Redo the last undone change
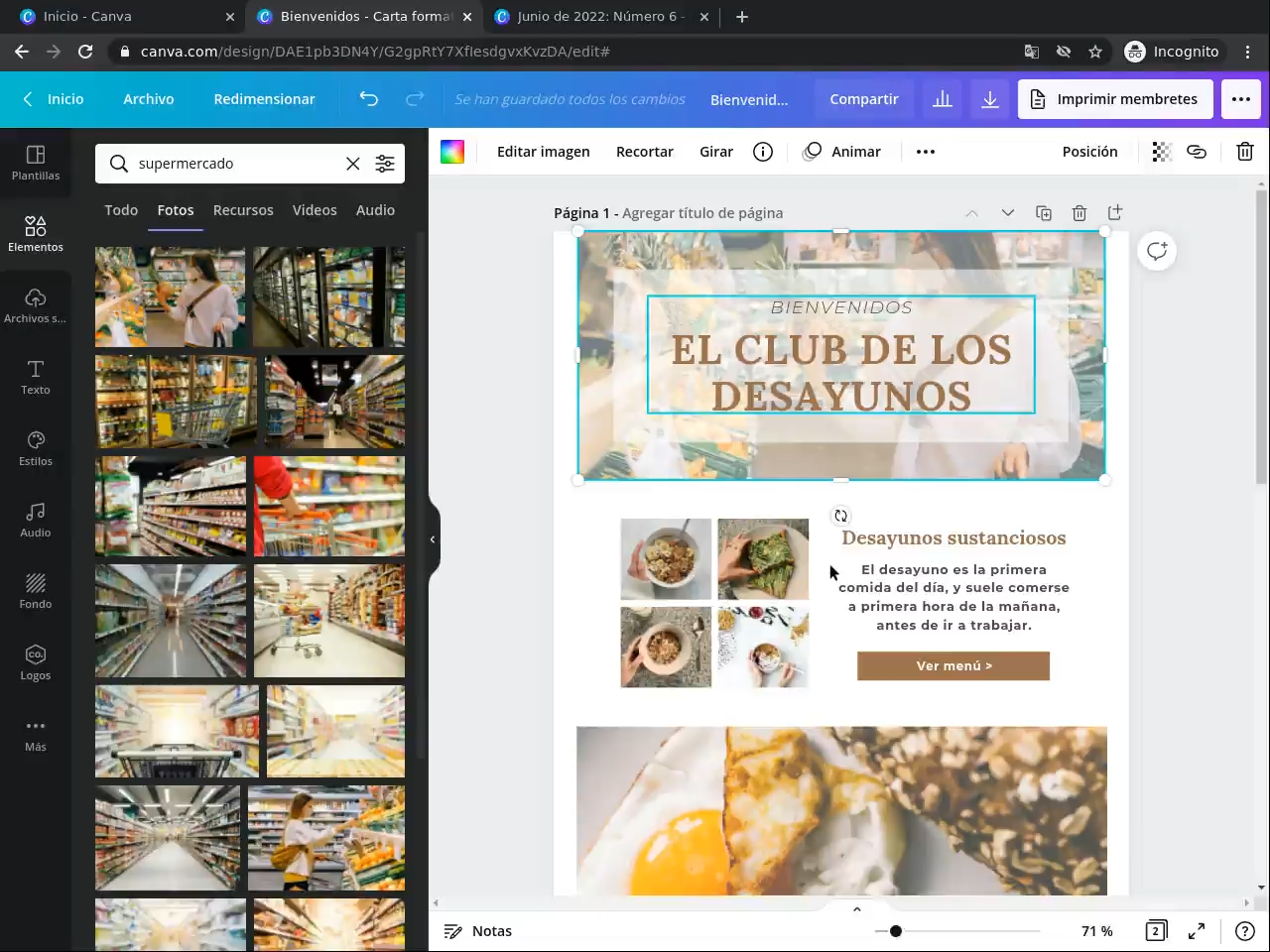This screenshot has height=952, width=1270. (x=415, y=99)
